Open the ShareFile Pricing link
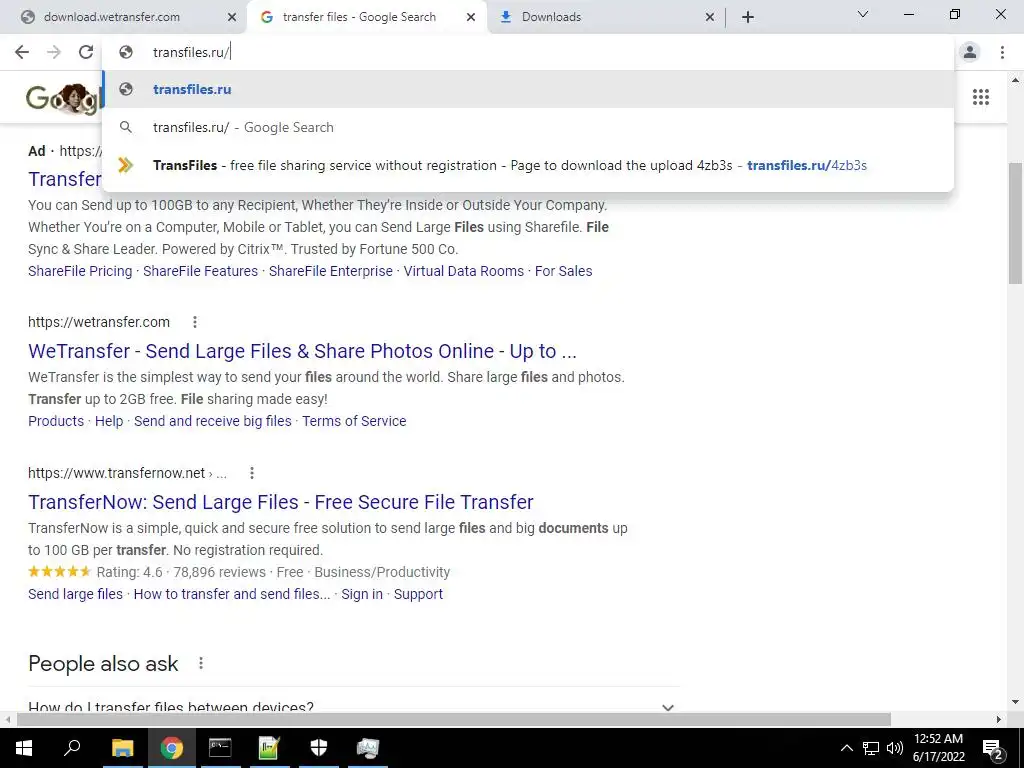Viewport: 1024px width, 768px height. pyautogui.click(x=80, y=271)
